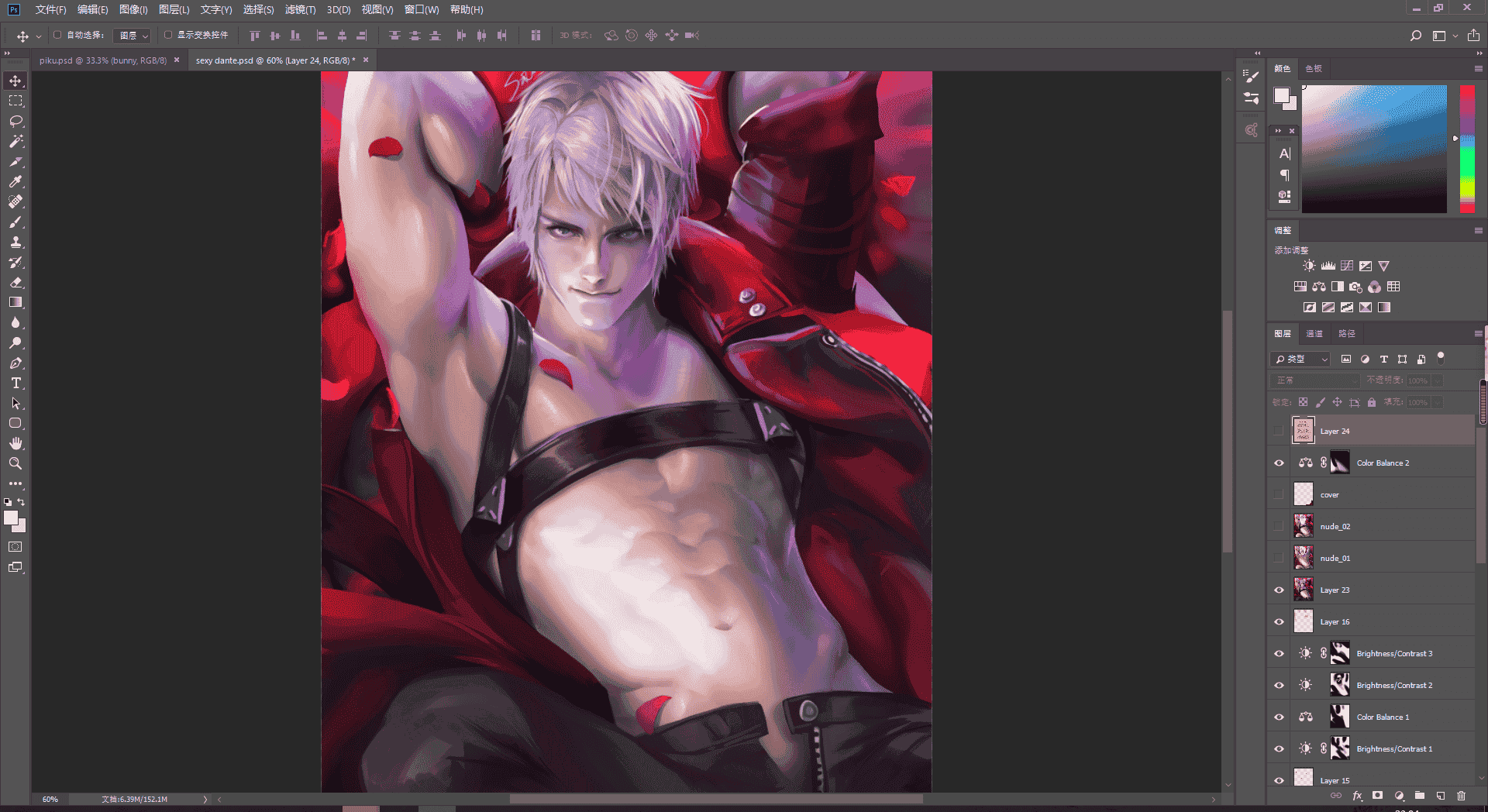This screenshot has height=812, width=1488.
Task: Select the Magic Wand tool
Action: 15,141
